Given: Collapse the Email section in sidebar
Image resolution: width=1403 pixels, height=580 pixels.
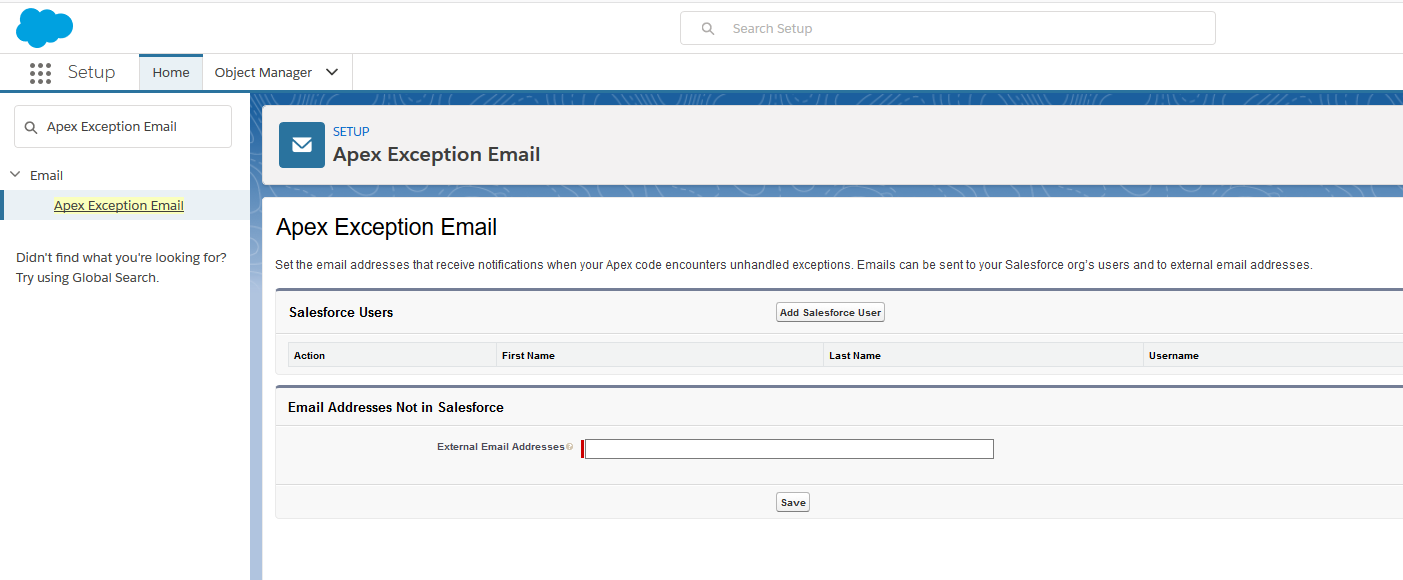Looking at the screenshot, I should [15, 175].
